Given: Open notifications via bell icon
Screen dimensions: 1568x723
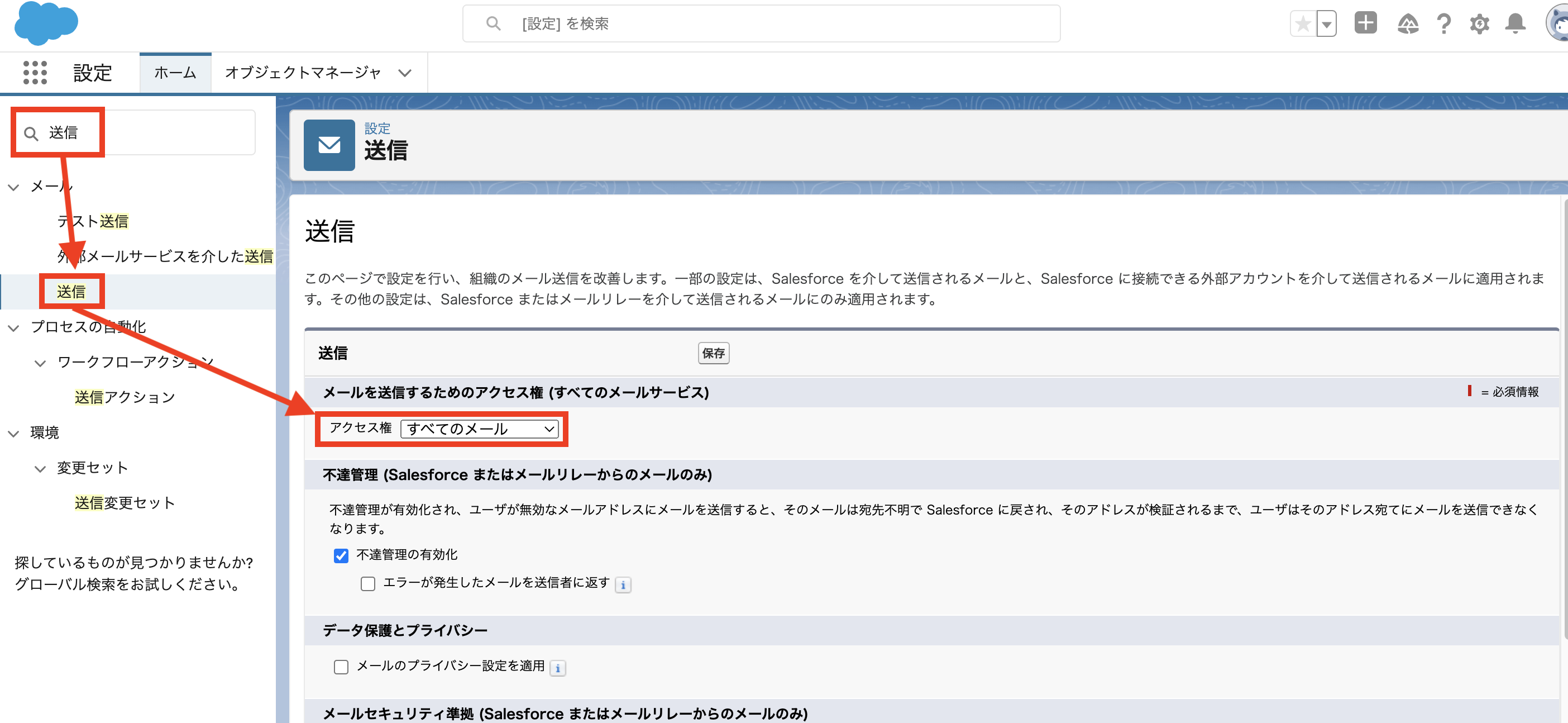Looking at the screenshot, I should (x=1515, y=23).
